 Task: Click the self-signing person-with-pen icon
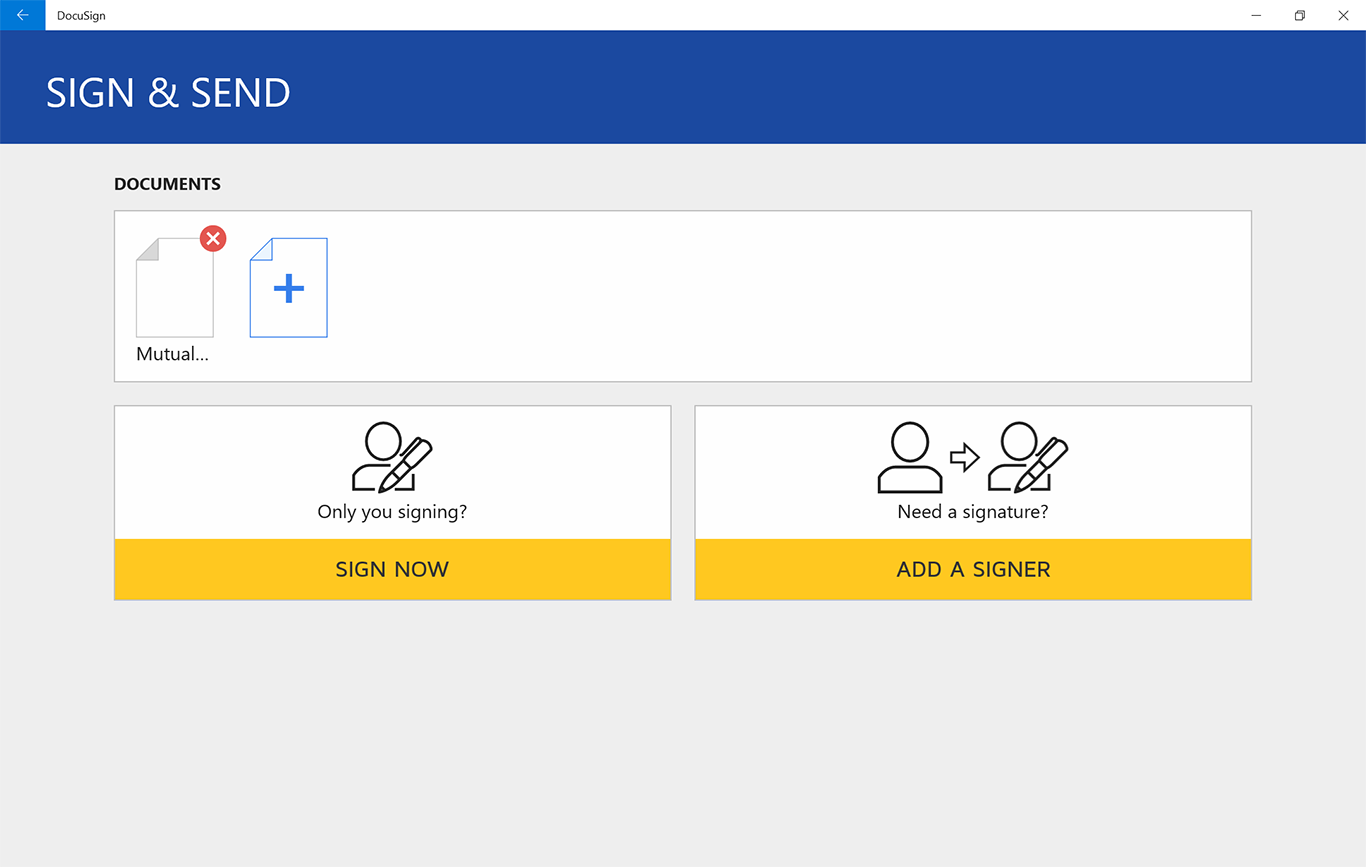(x=391, y=458)
